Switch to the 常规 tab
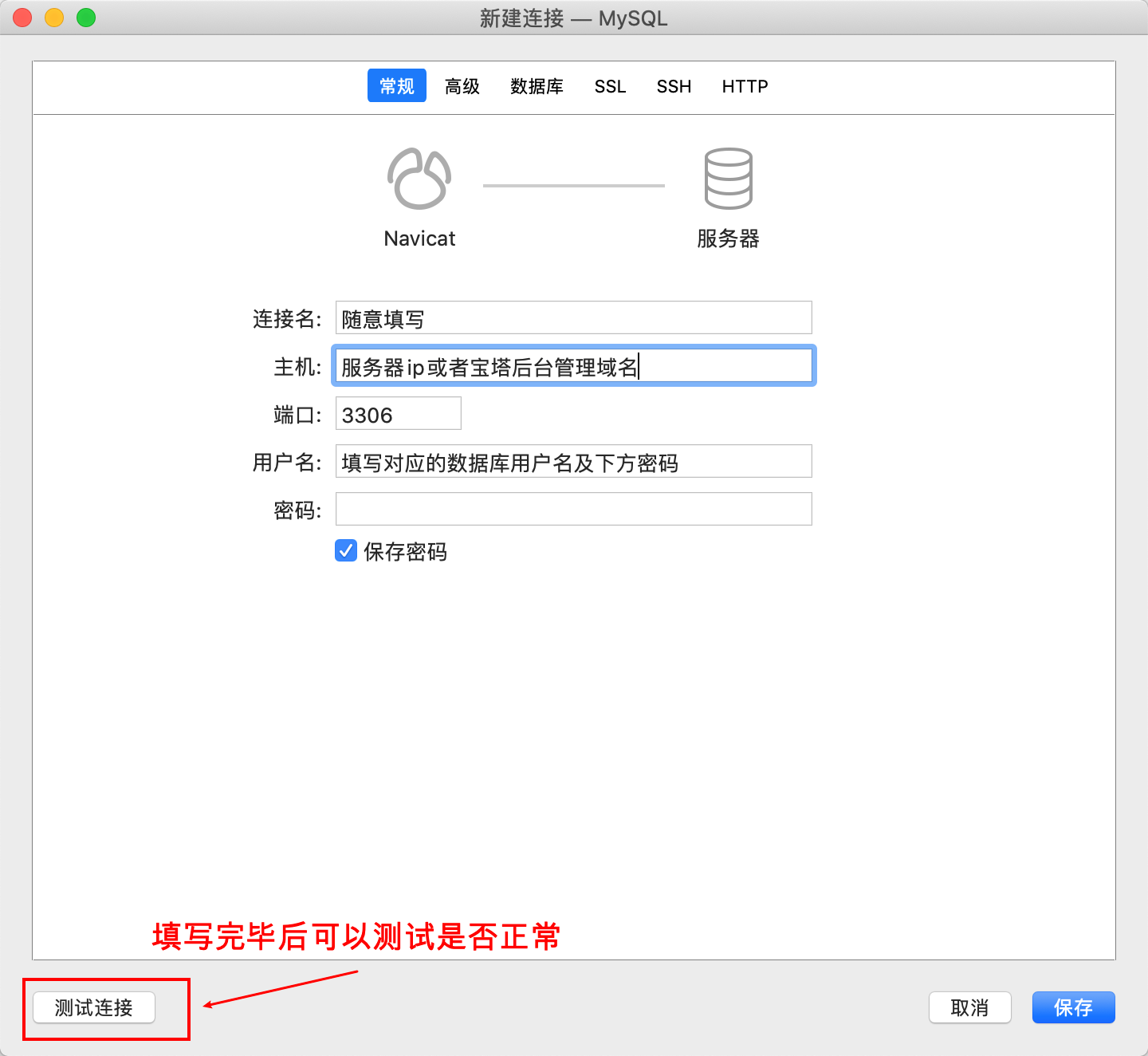 pyautogui.click(x=396, y=86)
